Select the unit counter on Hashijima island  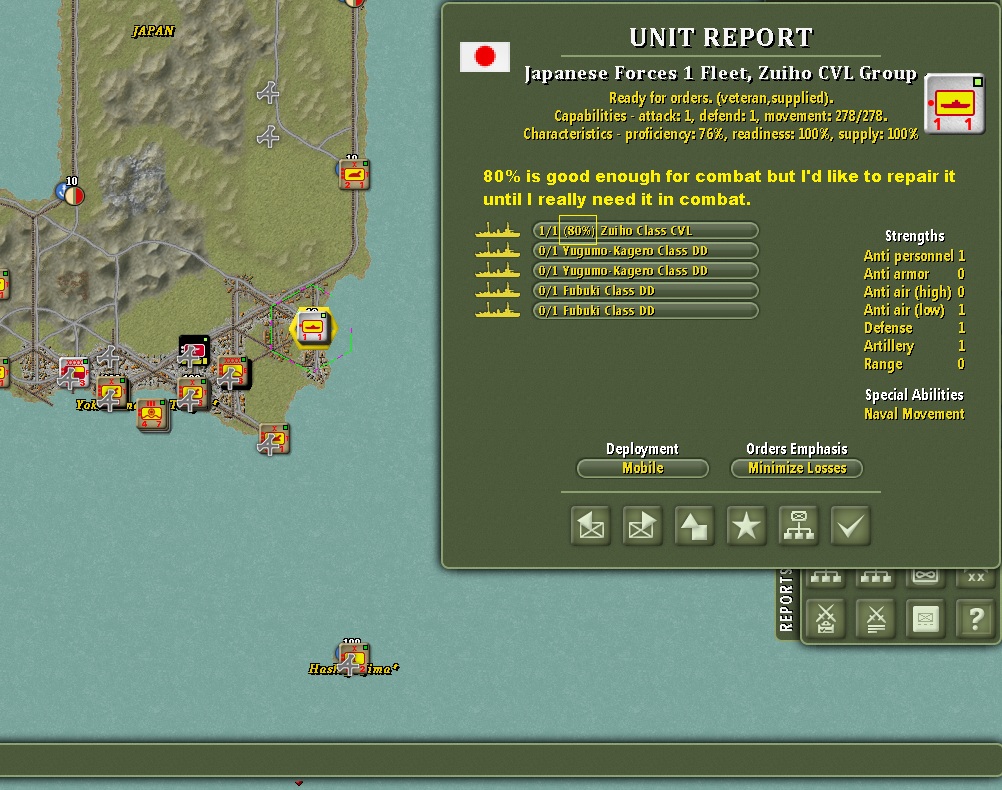(352, 659)
